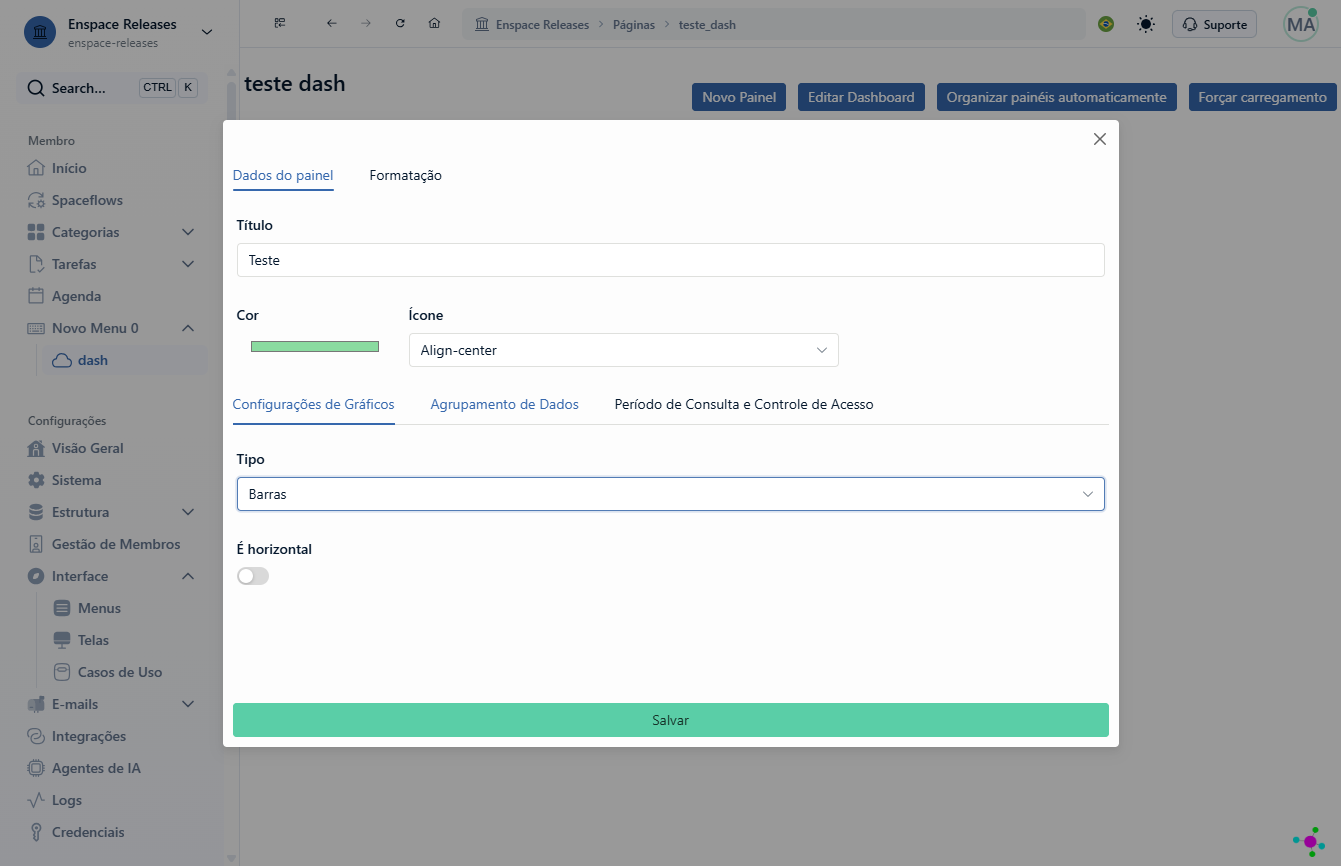Switch to the Formatação tab

coord(406,175)
